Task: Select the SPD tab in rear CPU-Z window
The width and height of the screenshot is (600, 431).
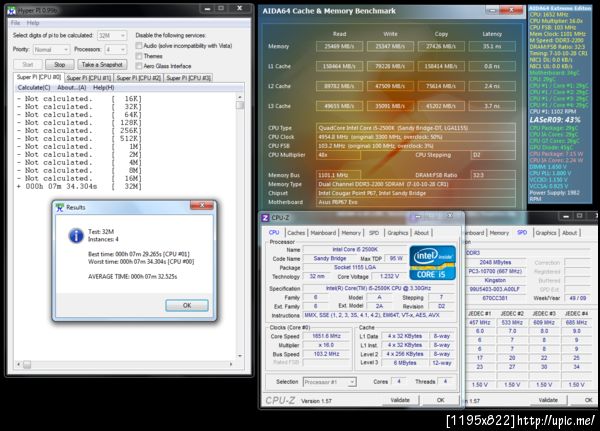Action: (x=522, y=232)
